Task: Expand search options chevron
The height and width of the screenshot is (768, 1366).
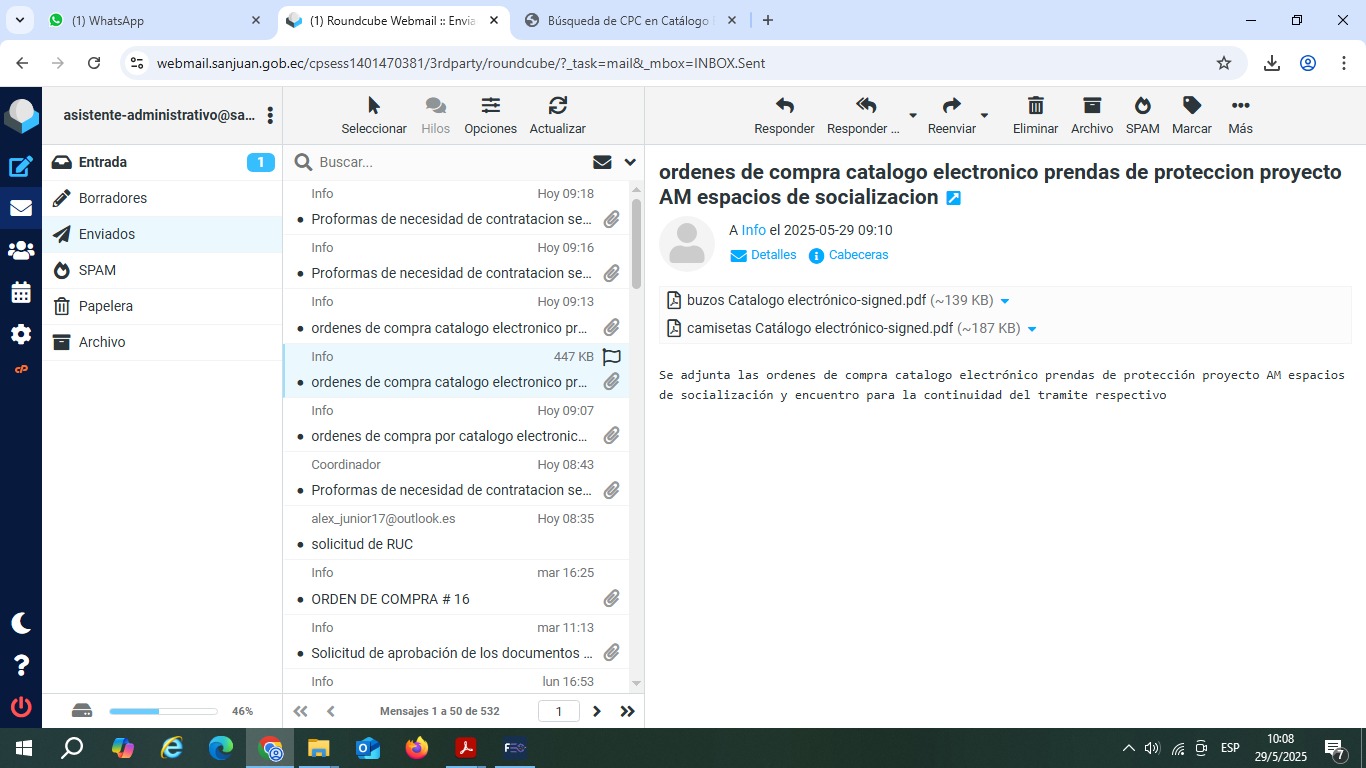Action: click(x=630, y=162)
